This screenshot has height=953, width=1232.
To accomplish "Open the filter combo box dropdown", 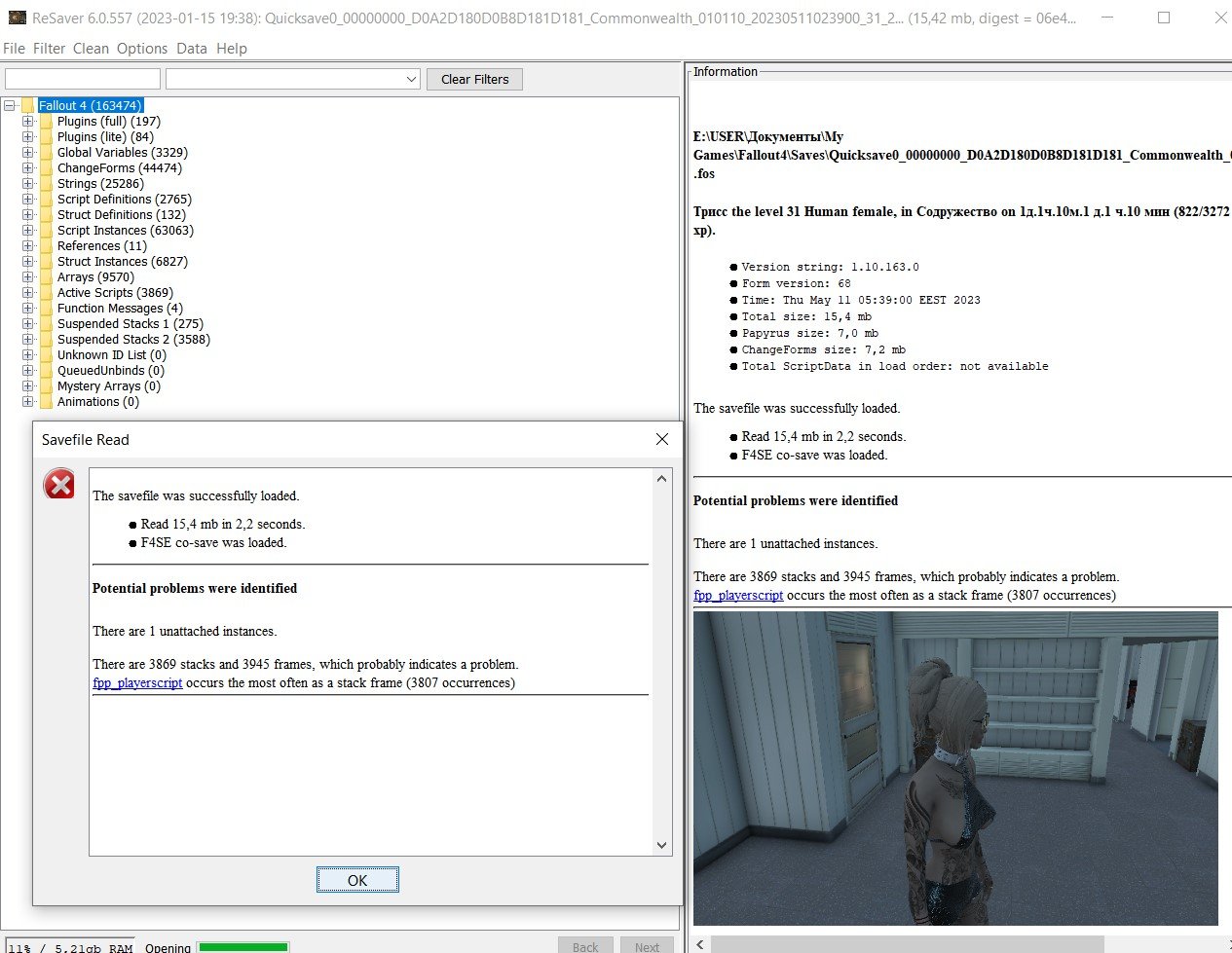I will tap(411, 79).
